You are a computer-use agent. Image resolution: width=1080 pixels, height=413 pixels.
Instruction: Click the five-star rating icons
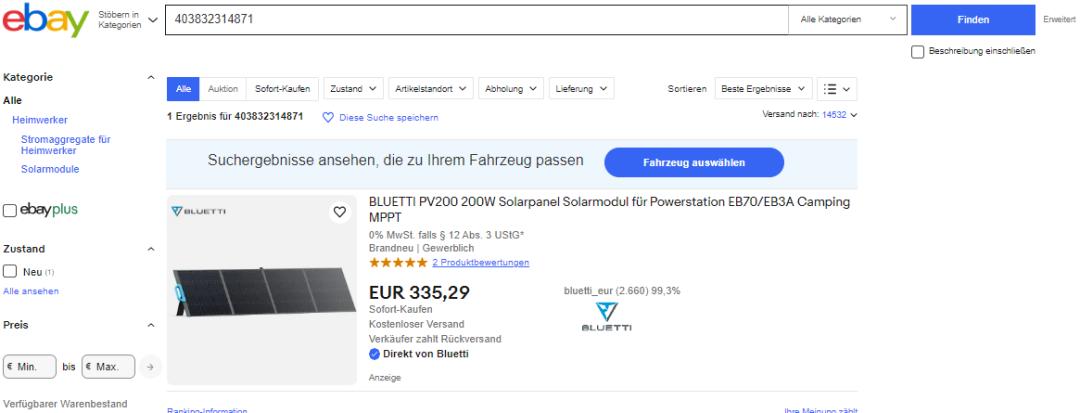click(398, 263)
